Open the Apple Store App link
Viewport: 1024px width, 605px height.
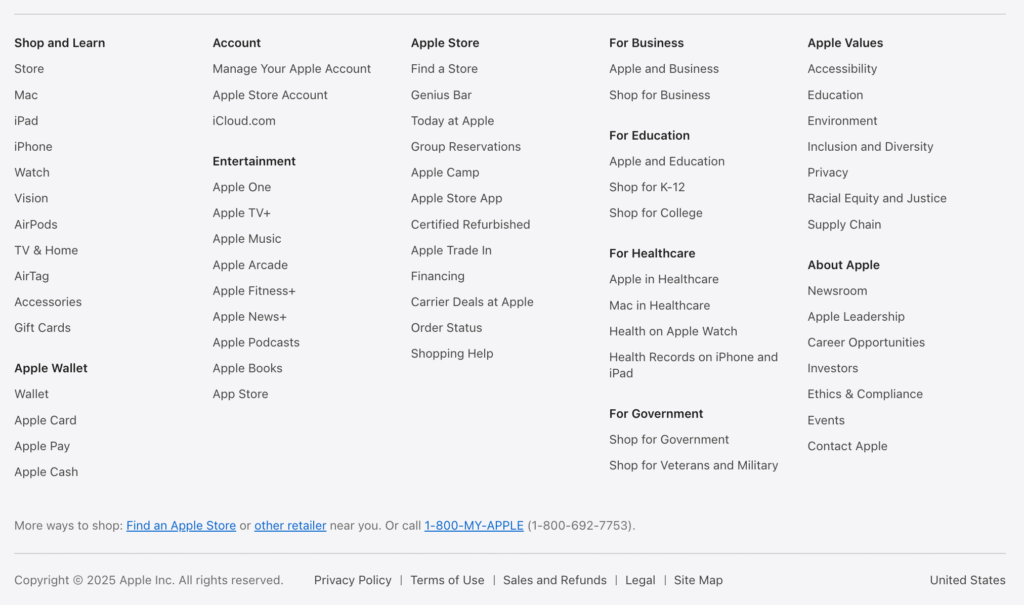456,198
